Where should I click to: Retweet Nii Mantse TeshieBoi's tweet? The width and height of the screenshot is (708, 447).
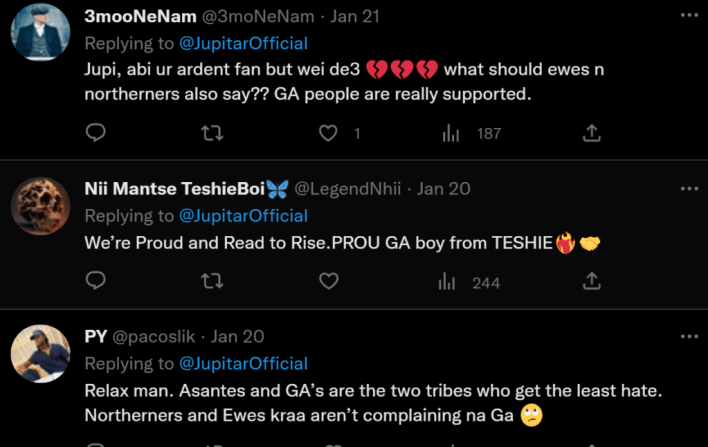[212, 282]
